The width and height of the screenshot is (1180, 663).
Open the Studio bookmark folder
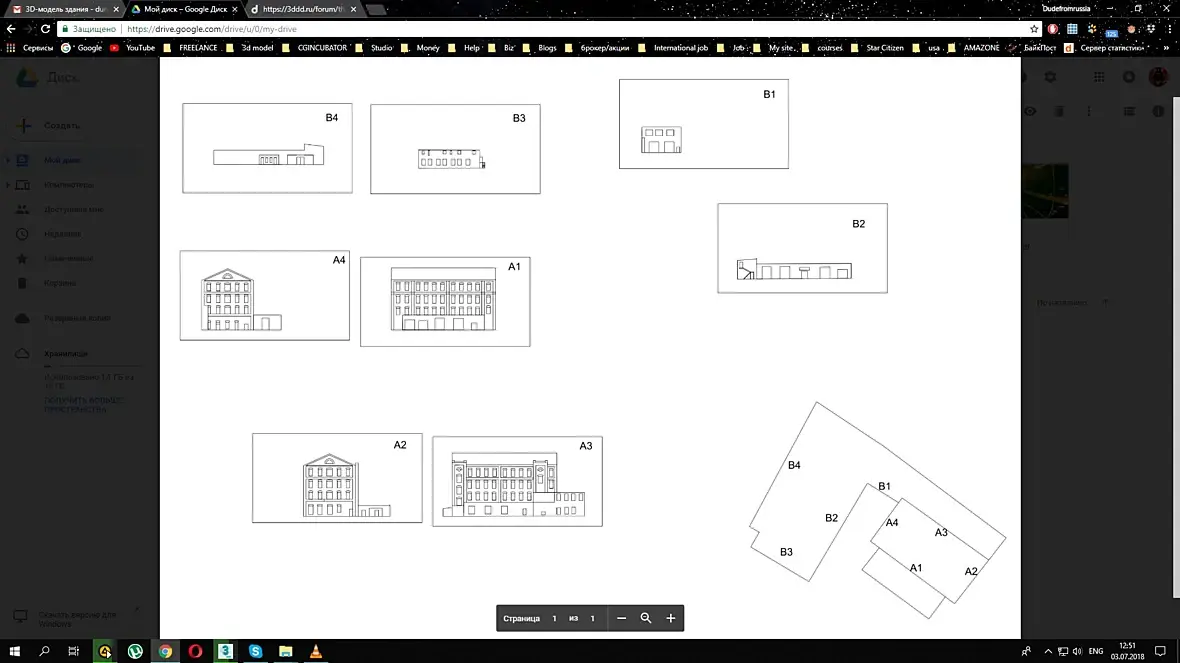click(x=375, y=47)
